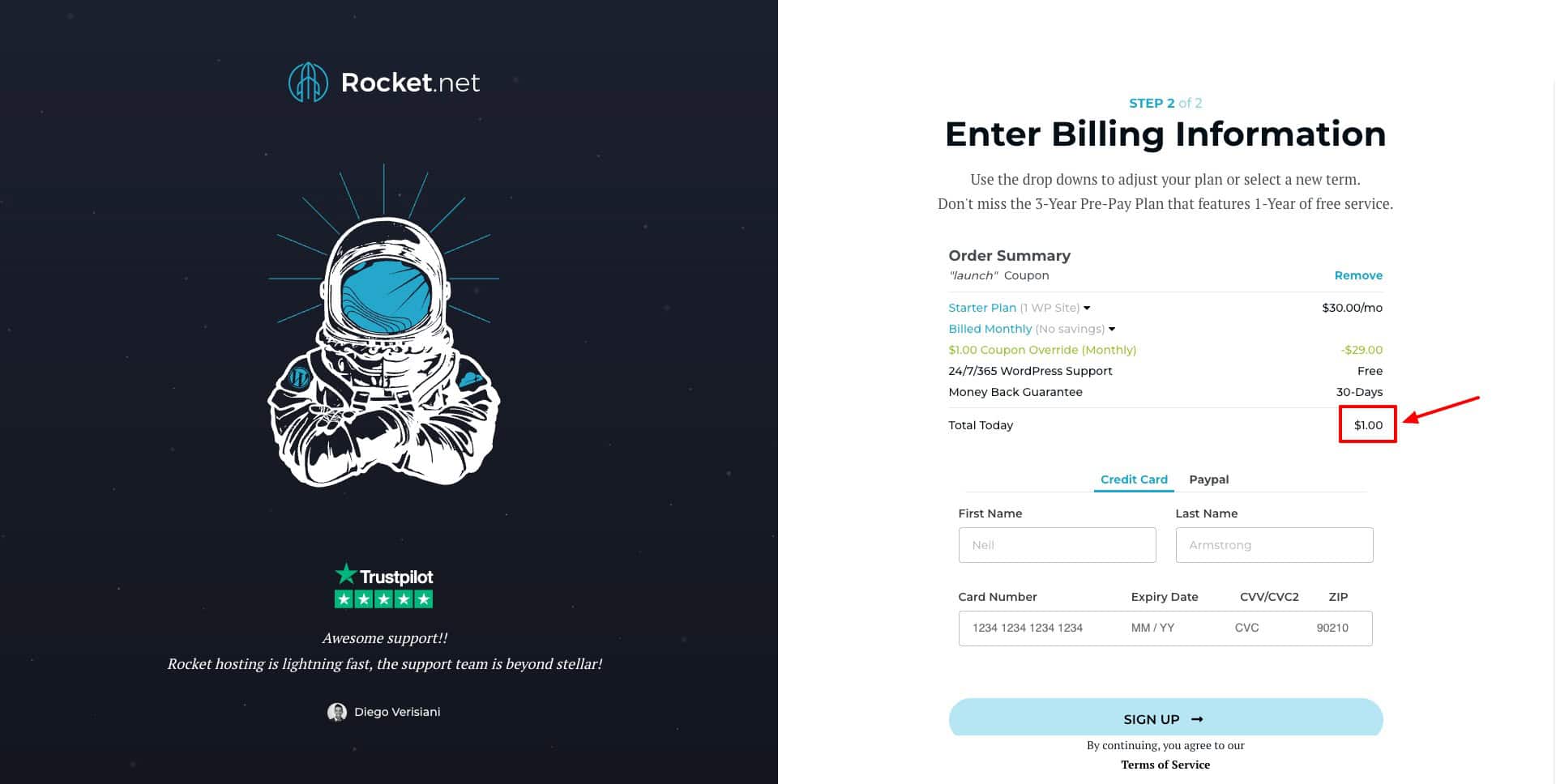The image size is (1556, 784).
Task: Click the arrow icon on Sign Up
Action: tap(1197, 719)
